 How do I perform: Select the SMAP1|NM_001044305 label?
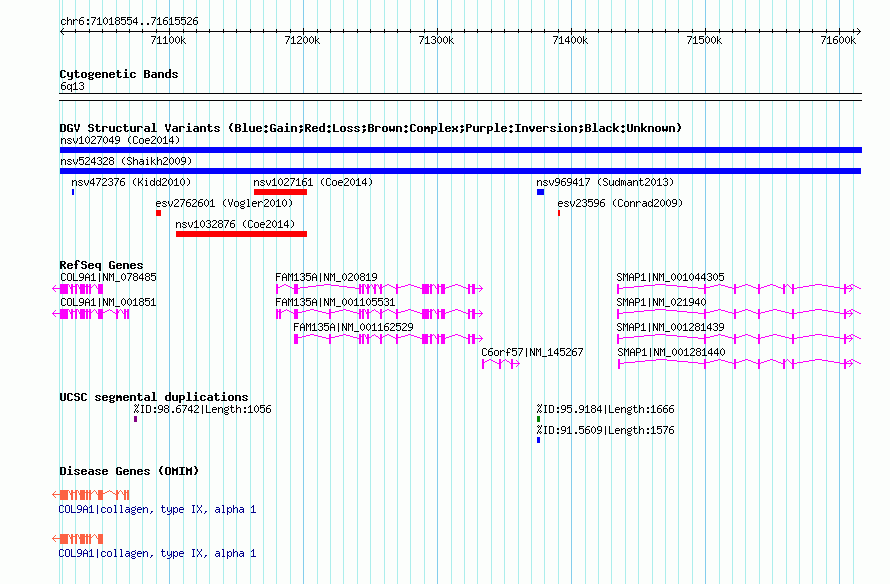point(670,278)
